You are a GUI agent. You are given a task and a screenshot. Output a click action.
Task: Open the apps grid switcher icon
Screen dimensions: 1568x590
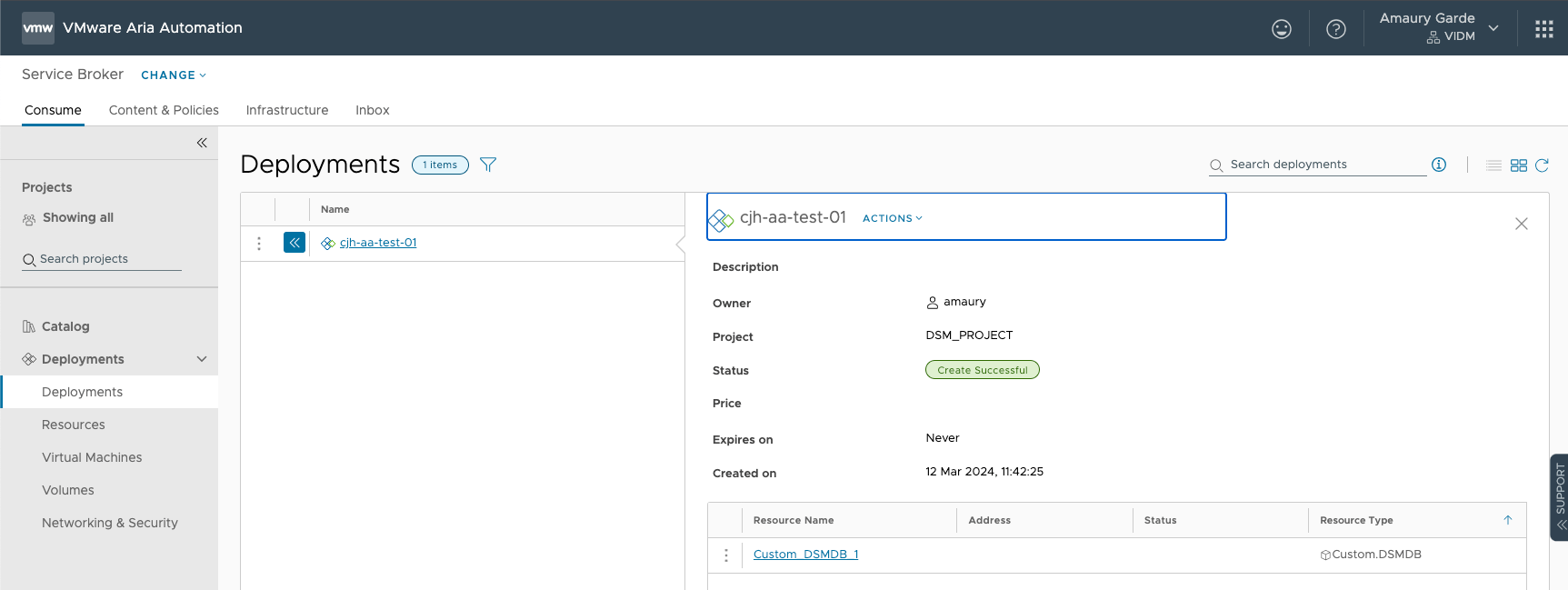tap(1544, 29)
